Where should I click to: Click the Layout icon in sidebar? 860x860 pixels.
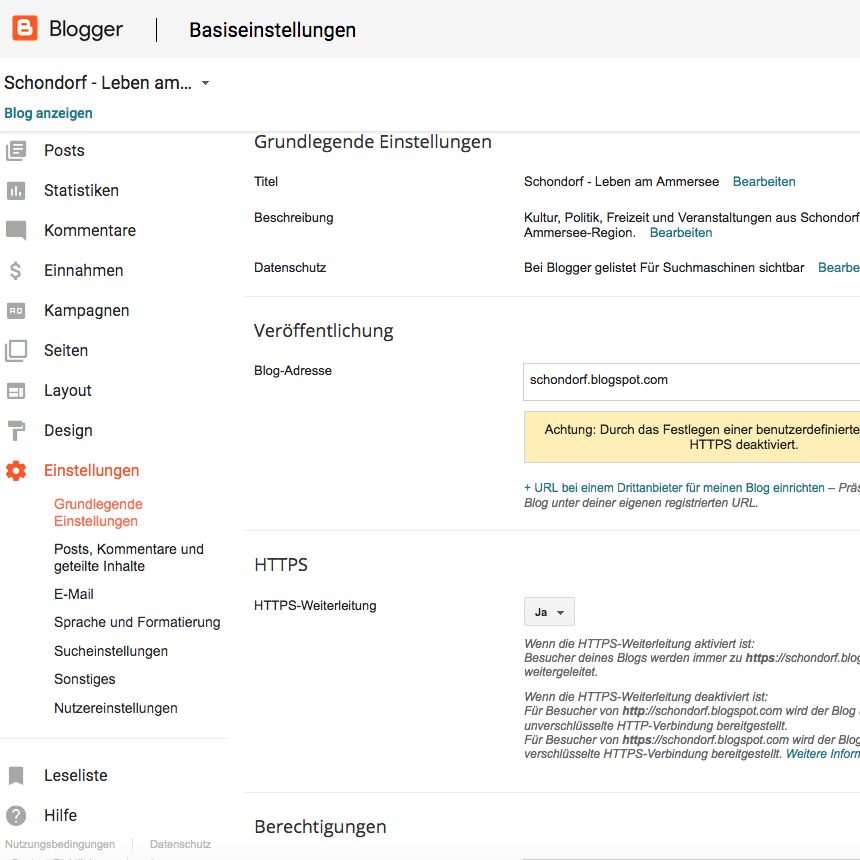(16, 391)
